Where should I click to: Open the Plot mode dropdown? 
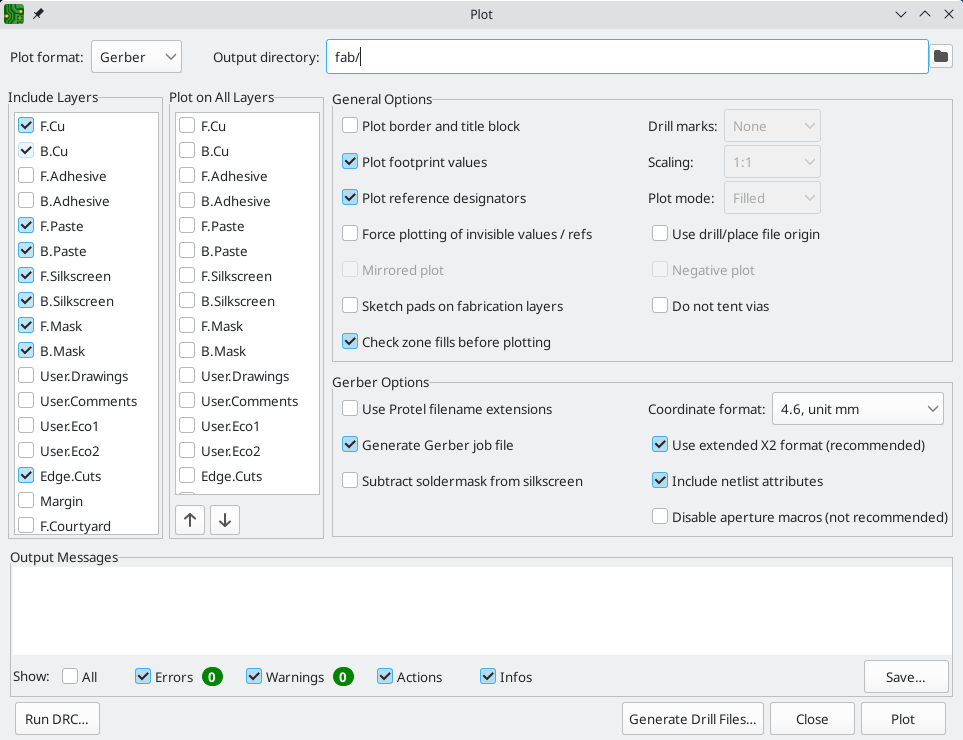[x=772, y=198]
